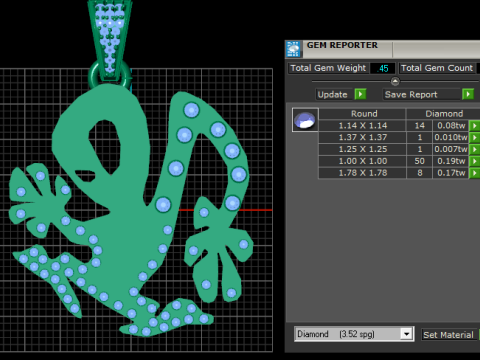This screenshot has height=360, width=480.
Task: Select the round gem thumbnail
Action: [305, 120]
